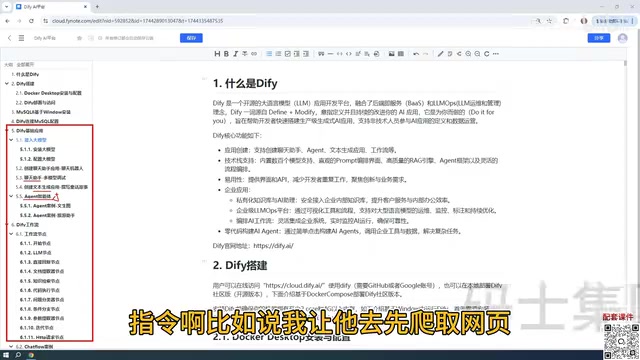This screenshot has height=360, width=640.
Task: Jump to 2.2 Dify部署与访问 outline item
Action: (x=36, y=102)
